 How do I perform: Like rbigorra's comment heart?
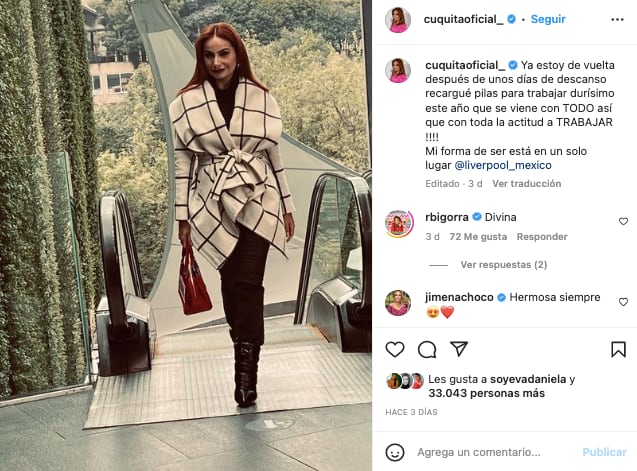click(623, 221)
